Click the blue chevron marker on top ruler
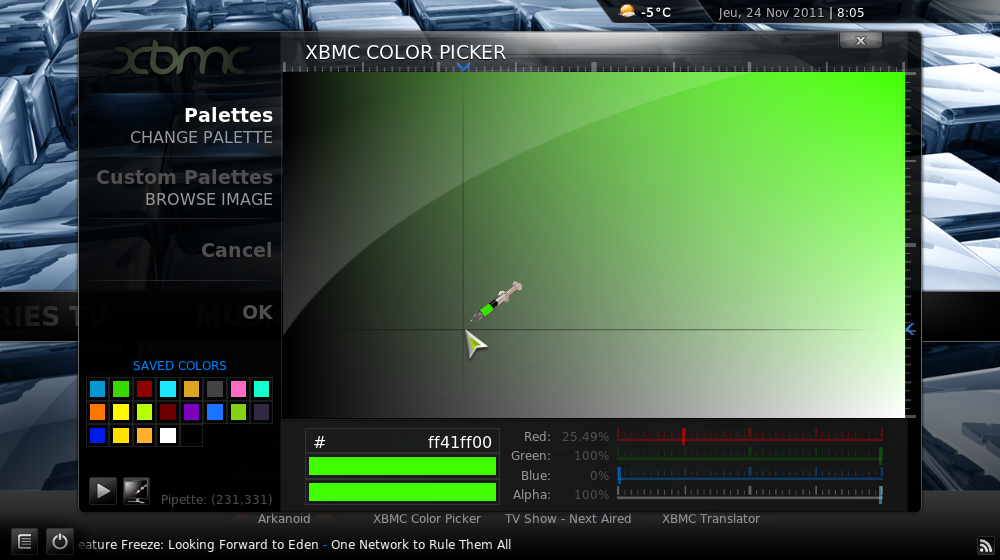The height and width of the screenshot is (560, 1000). [464, 66]
